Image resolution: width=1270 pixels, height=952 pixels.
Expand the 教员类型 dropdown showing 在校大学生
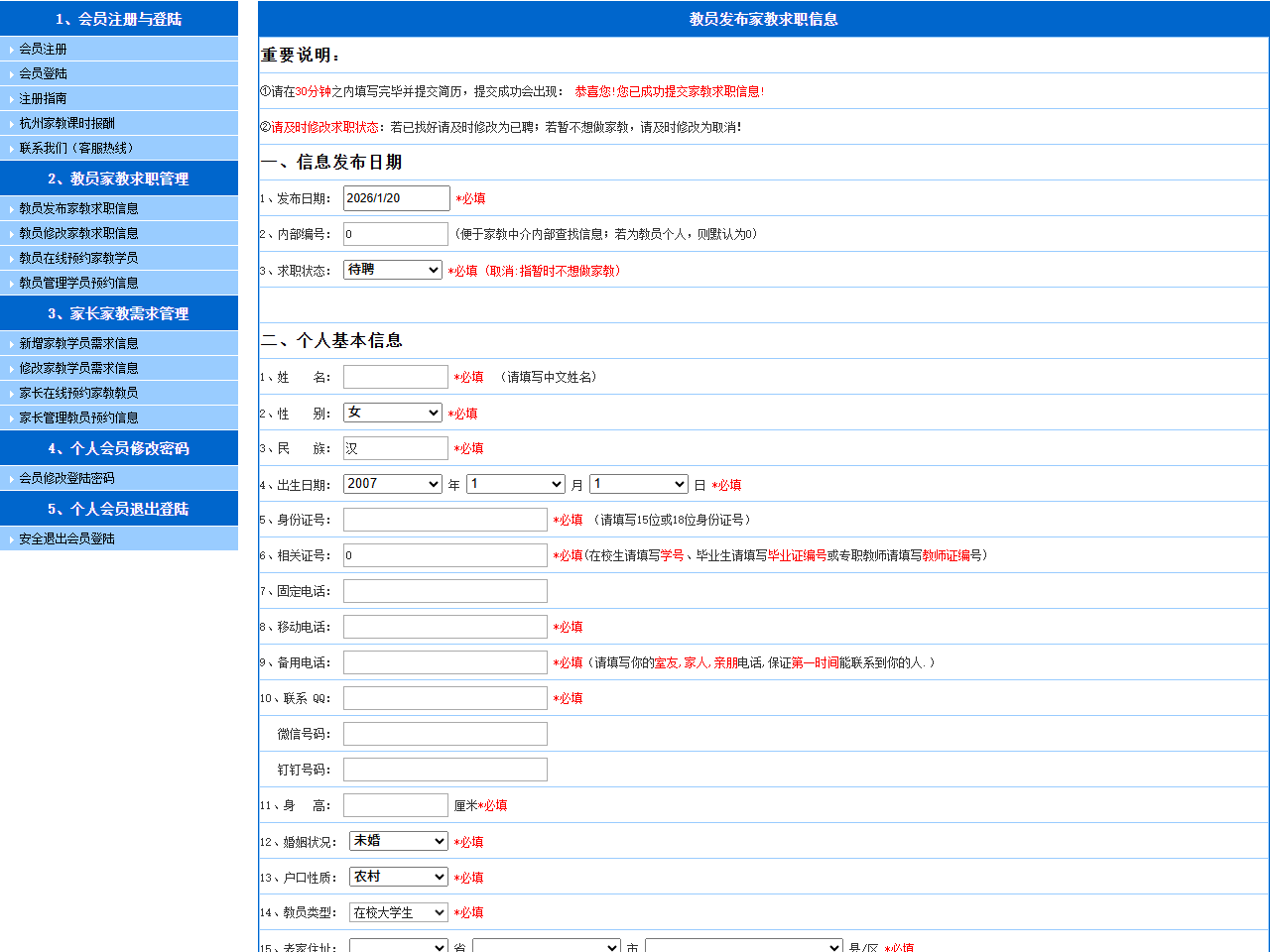tap(398, 912)
